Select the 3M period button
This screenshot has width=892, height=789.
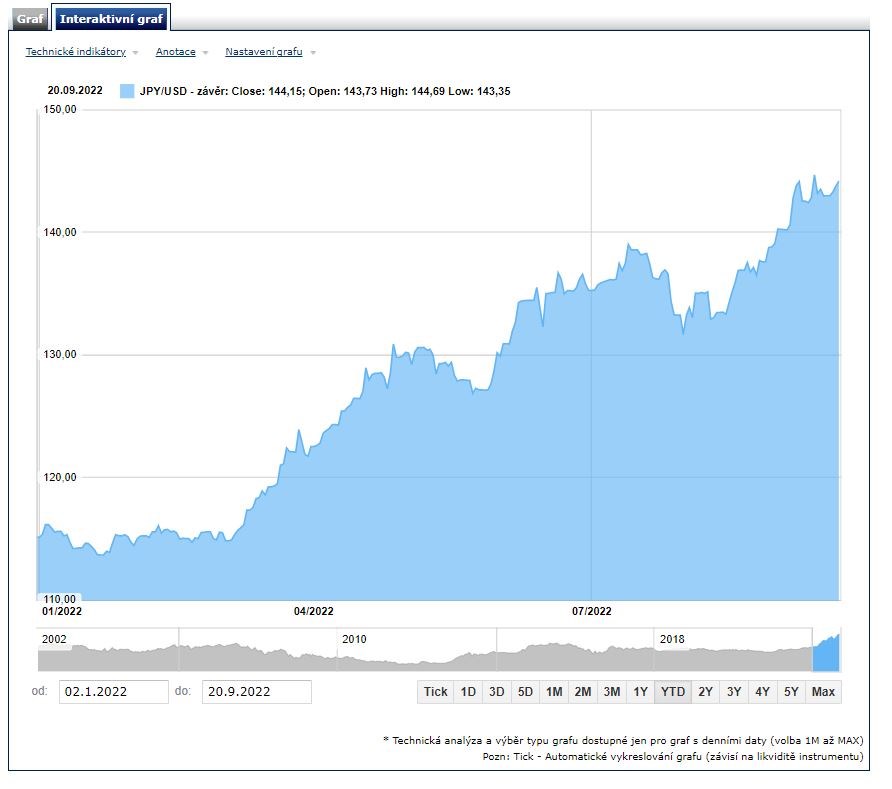tap(612, 692)
